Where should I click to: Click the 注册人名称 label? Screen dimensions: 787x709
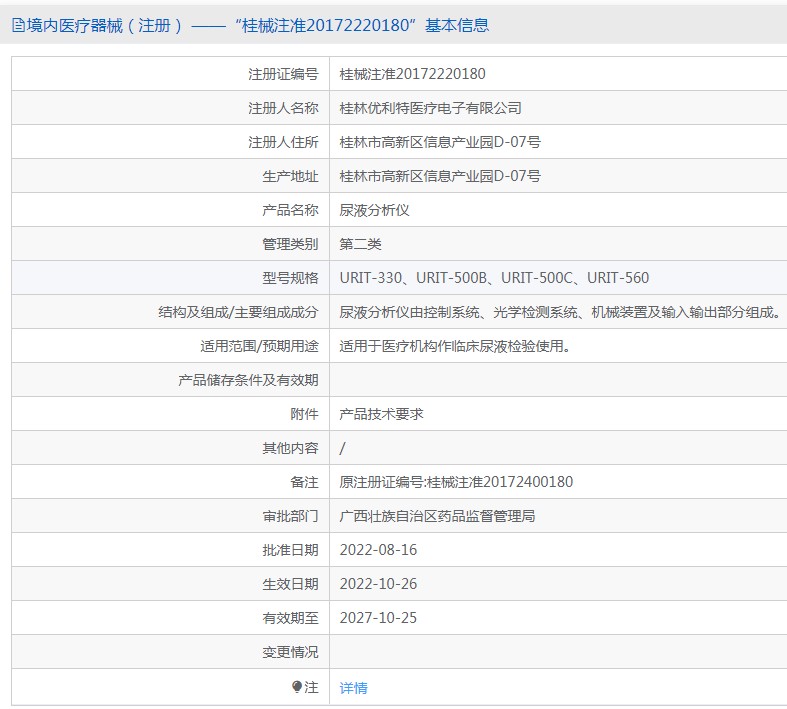coord(283,108)
